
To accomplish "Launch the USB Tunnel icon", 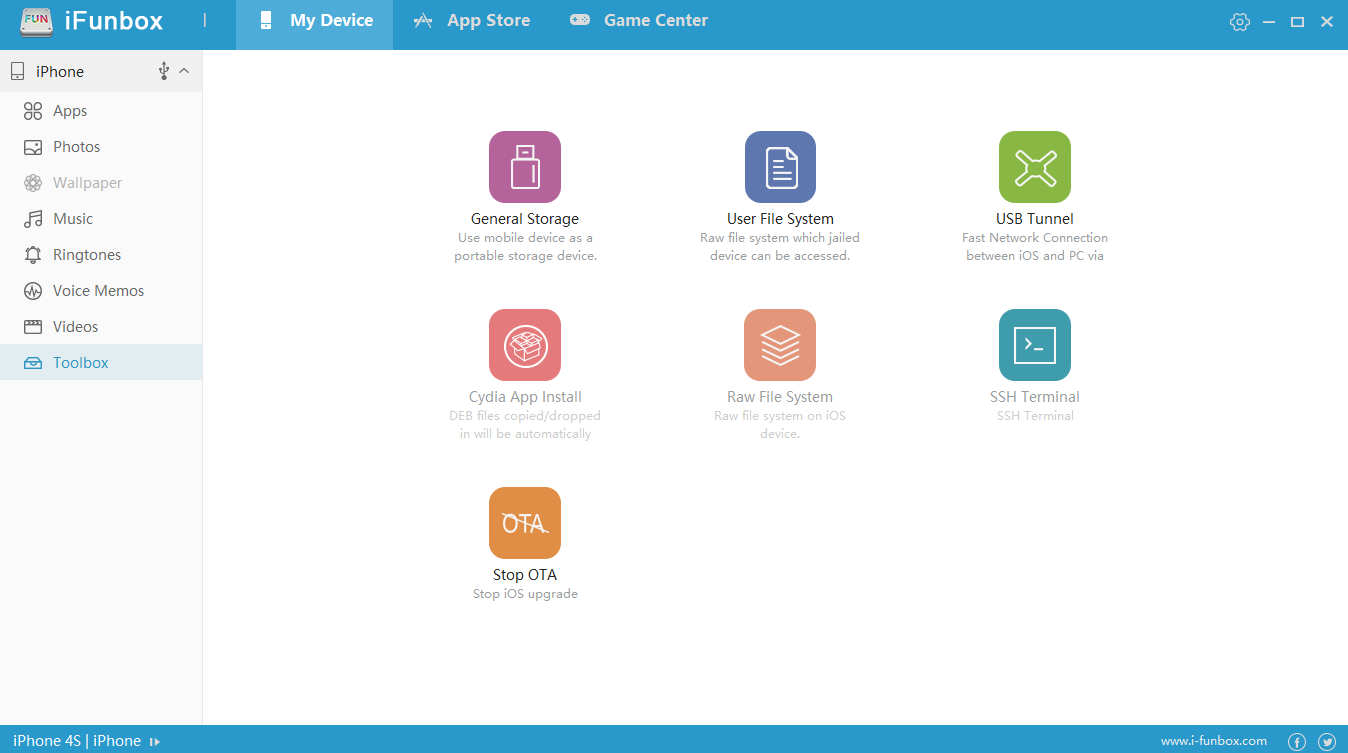I will [1035, 167].
